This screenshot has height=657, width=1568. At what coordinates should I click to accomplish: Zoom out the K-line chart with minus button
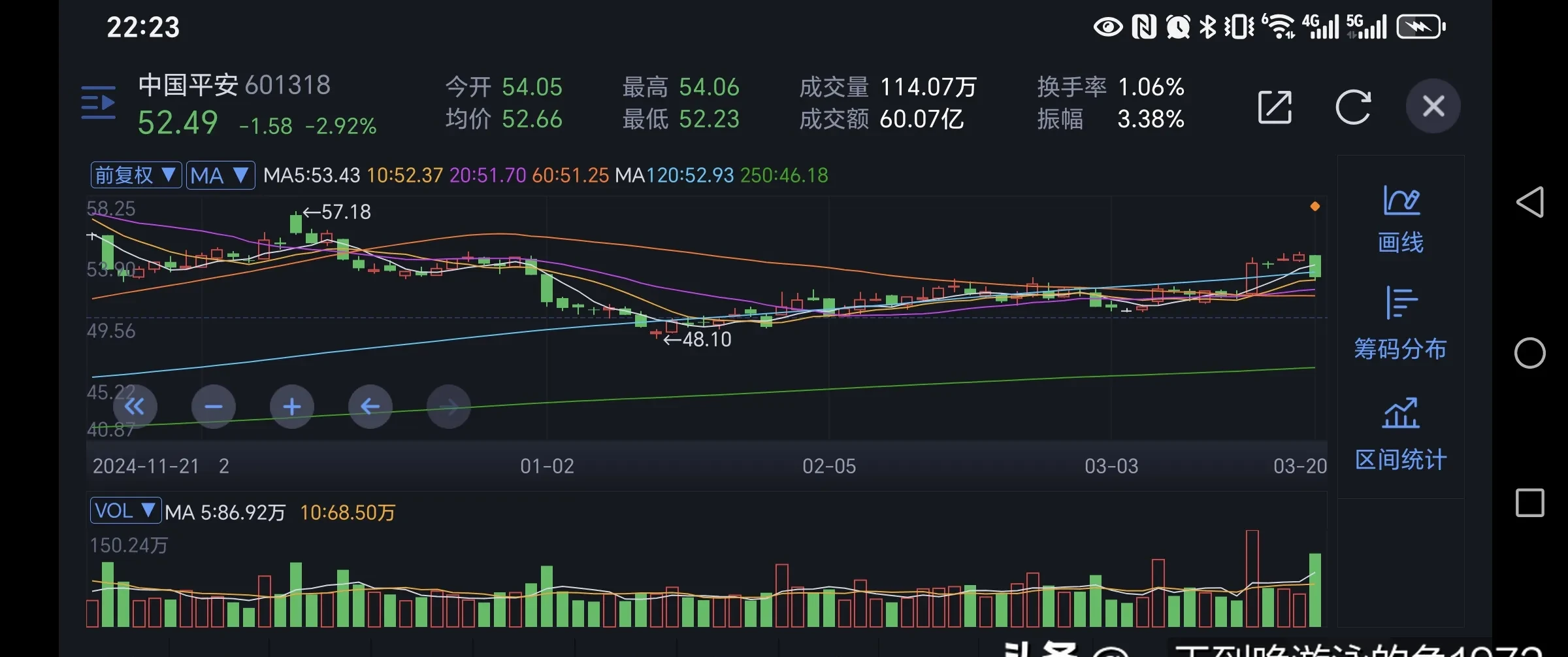pyautogui.click(x=214, y=407)
